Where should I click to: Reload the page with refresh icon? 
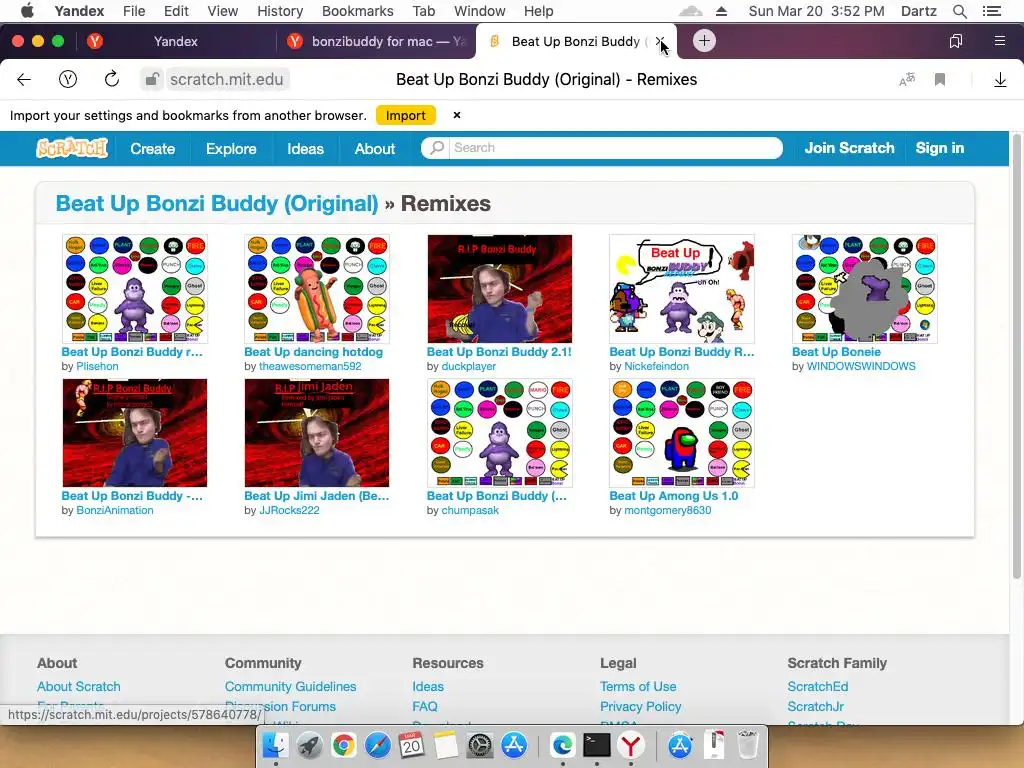point(112,80)
